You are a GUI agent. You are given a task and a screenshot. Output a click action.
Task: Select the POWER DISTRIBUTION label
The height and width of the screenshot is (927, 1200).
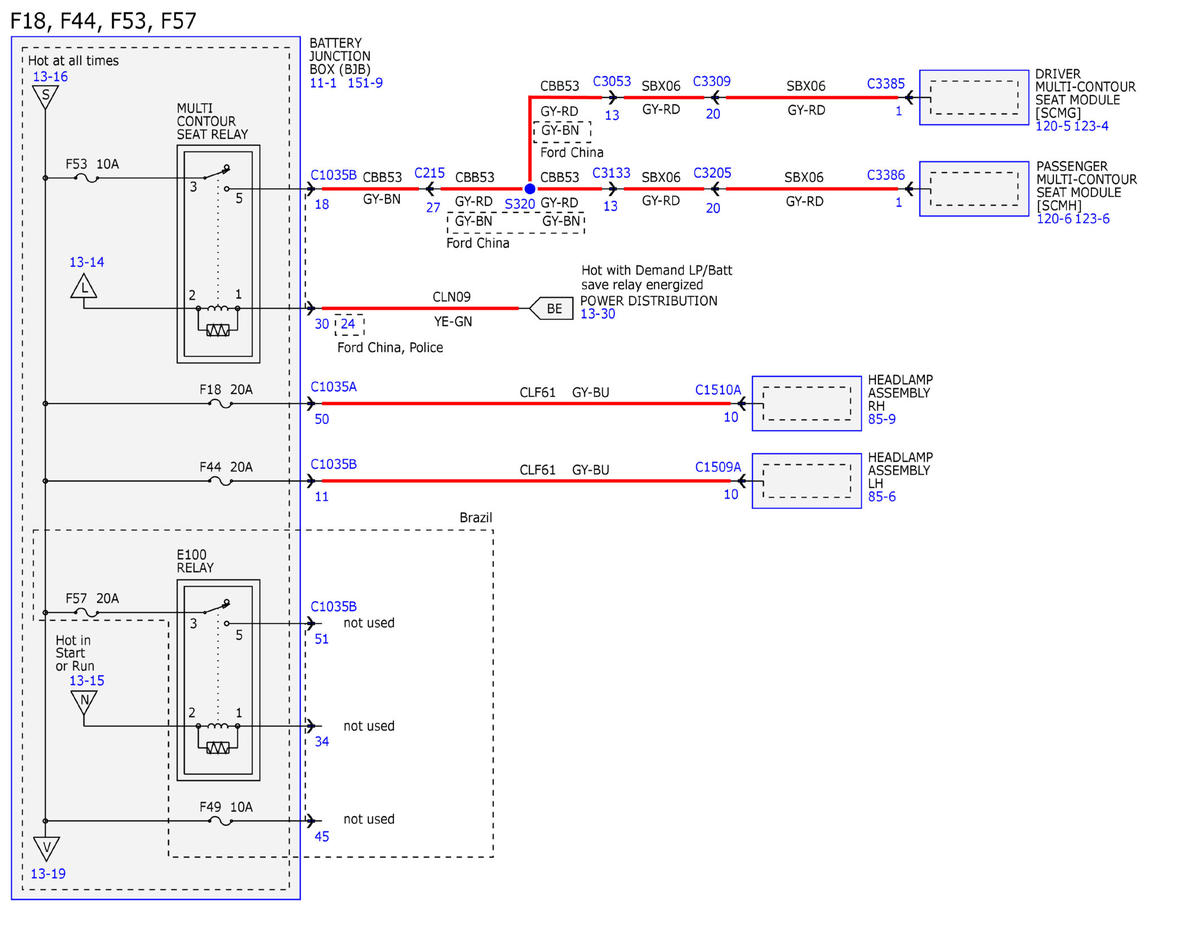click(x=649, y=300)
